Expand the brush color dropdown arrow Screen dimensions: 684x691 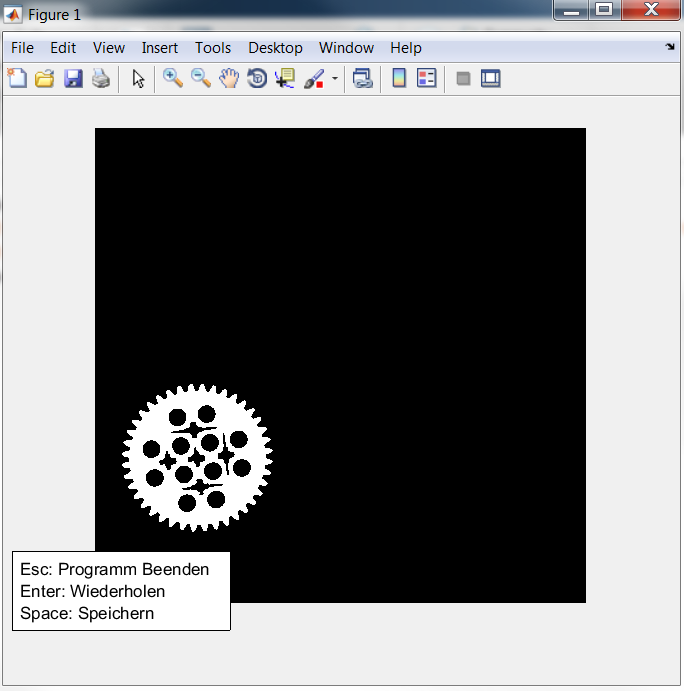(335, 78)
